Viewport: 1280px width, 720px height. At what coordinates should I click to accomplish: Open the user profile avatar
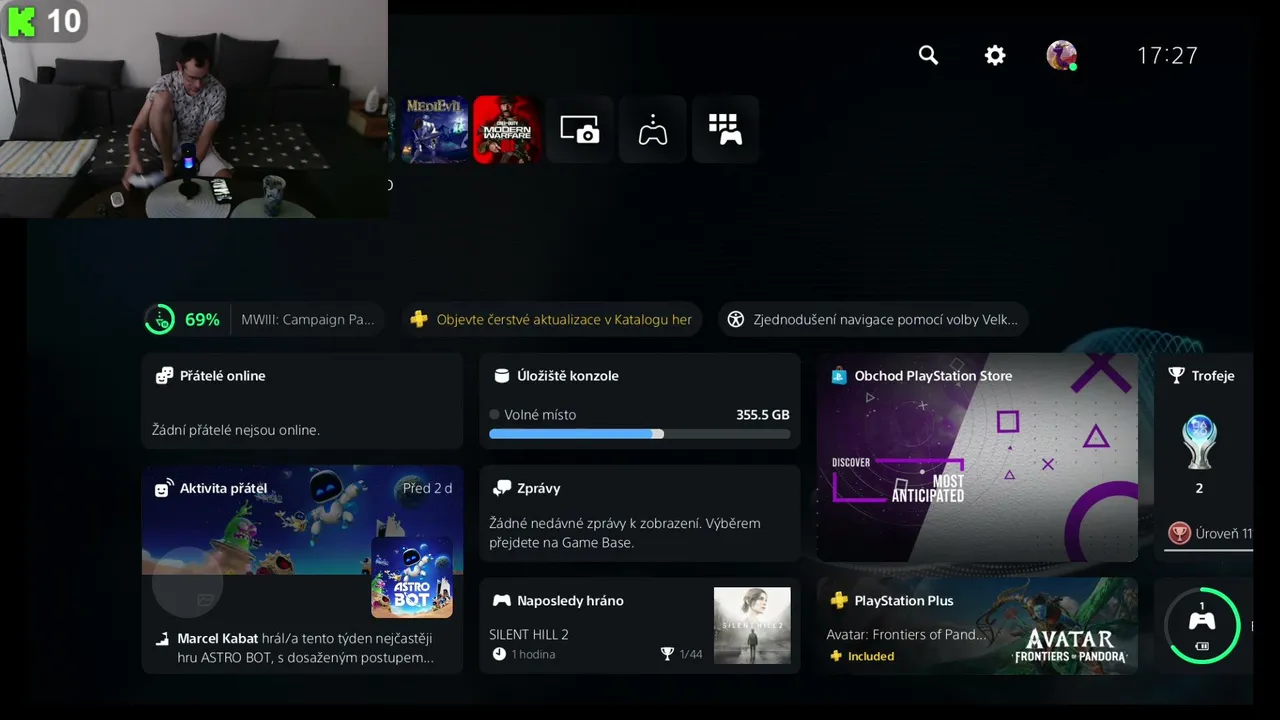pyautogui.click(x=1061, y=56)
